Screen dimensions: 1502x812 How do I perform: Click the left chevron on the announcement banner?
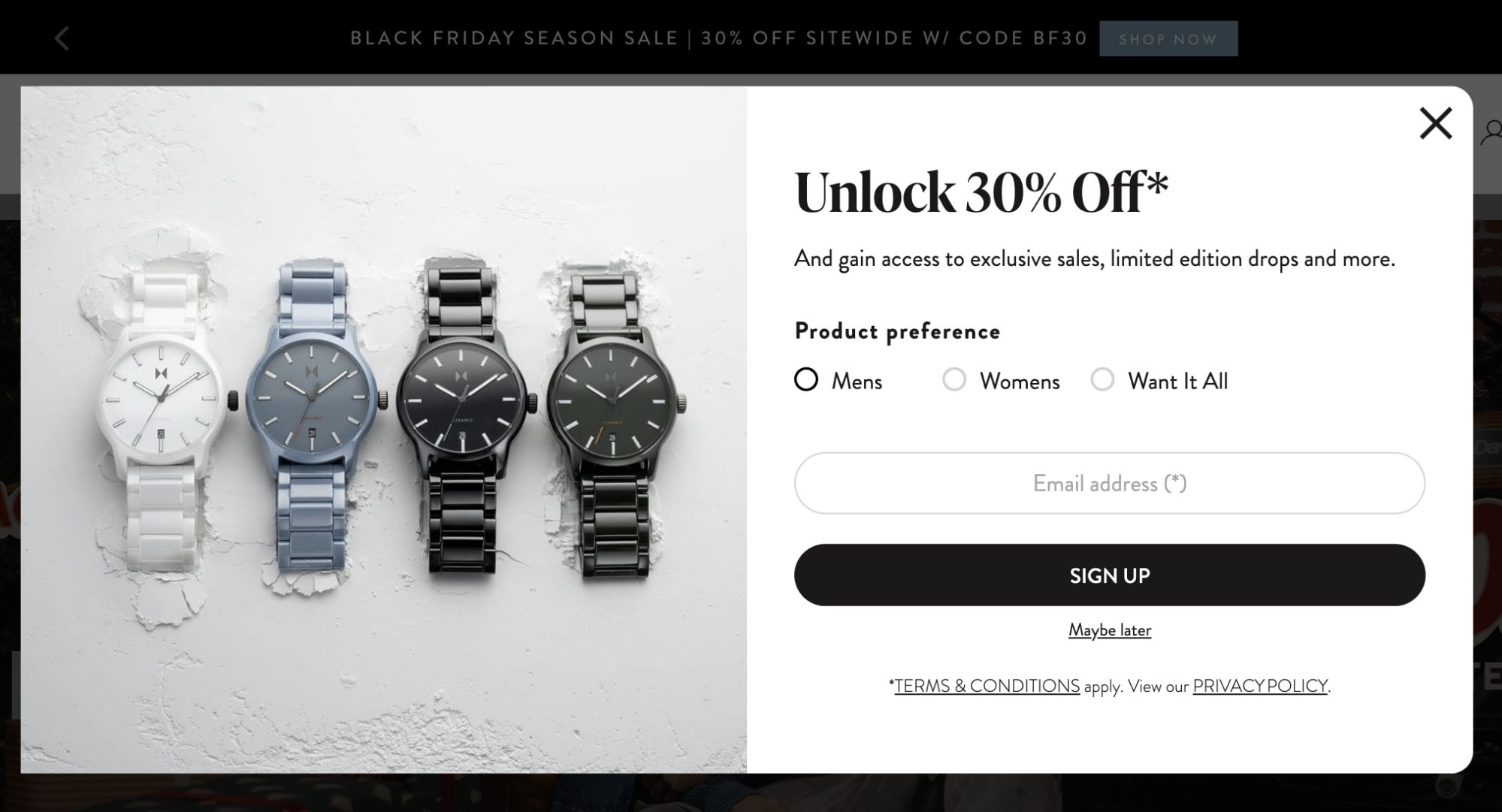click(62, 38)
